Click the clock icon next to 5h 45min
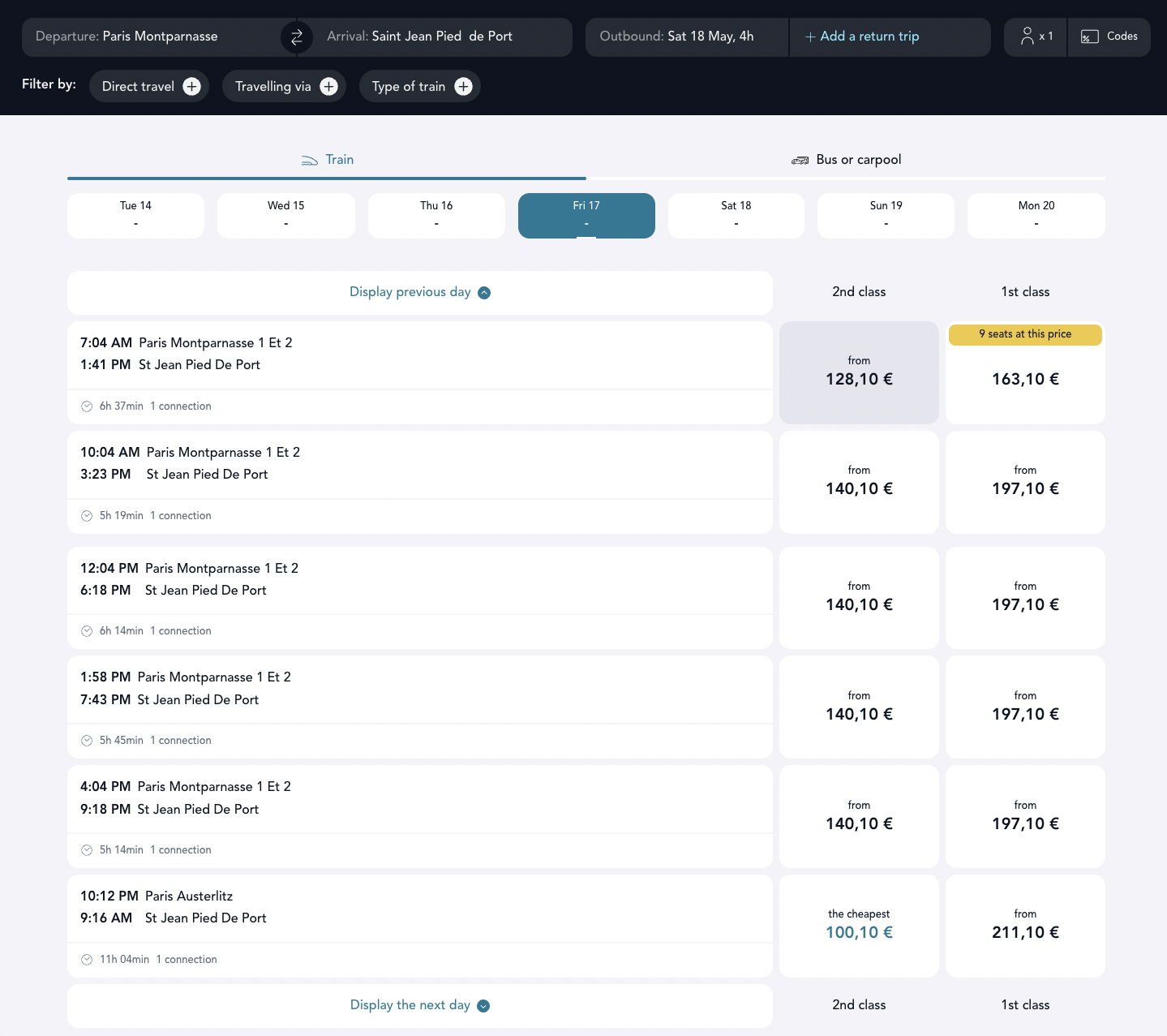The image size is (1167, 1036). click(87, 741)
